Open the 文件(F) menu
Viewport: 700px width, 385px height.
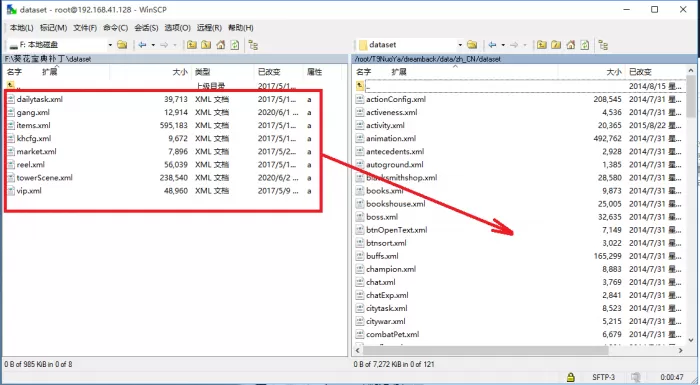coord(85,28)
